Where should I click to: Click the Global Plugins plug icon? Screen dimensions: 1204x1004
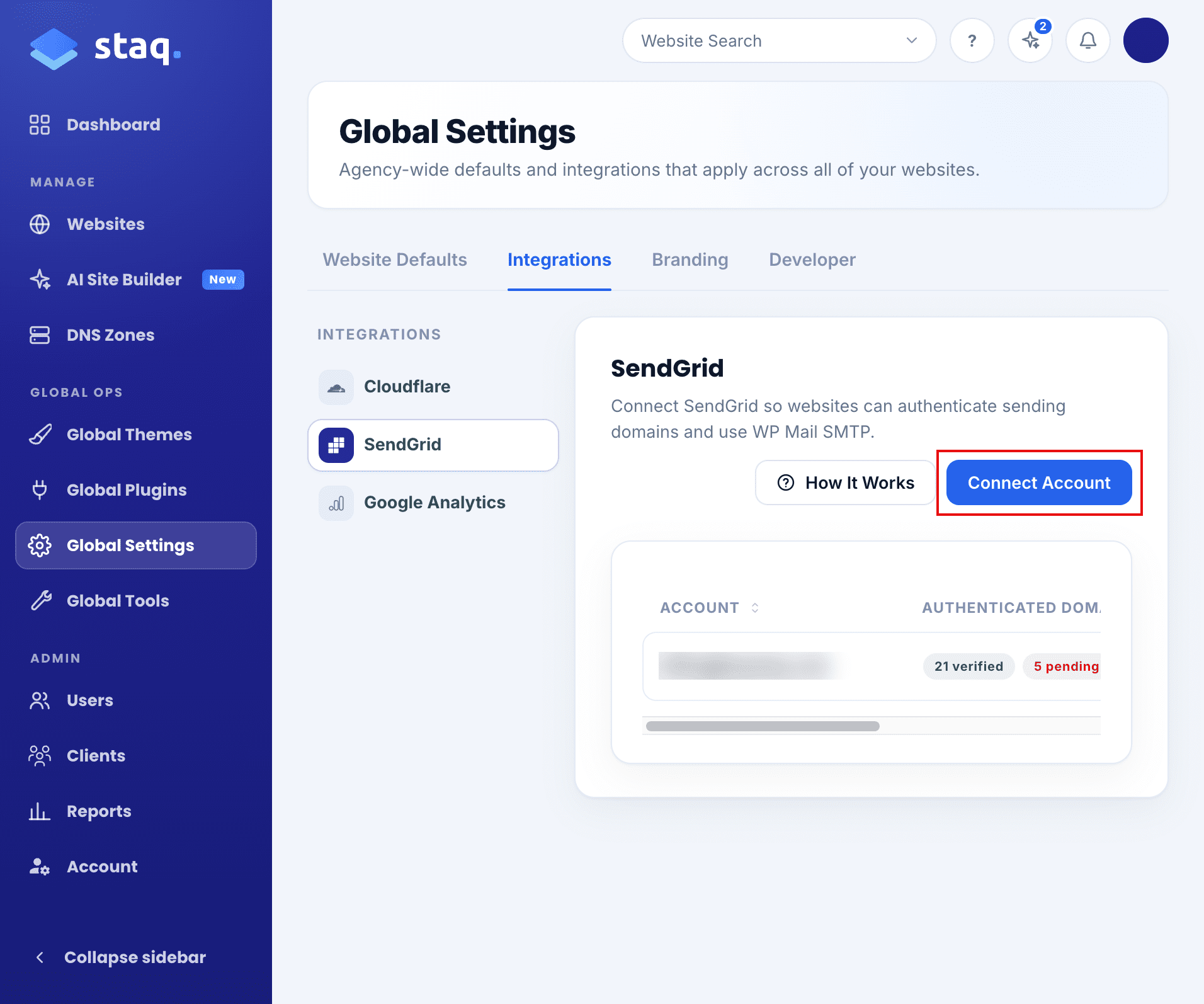click(x=40, y=490)
